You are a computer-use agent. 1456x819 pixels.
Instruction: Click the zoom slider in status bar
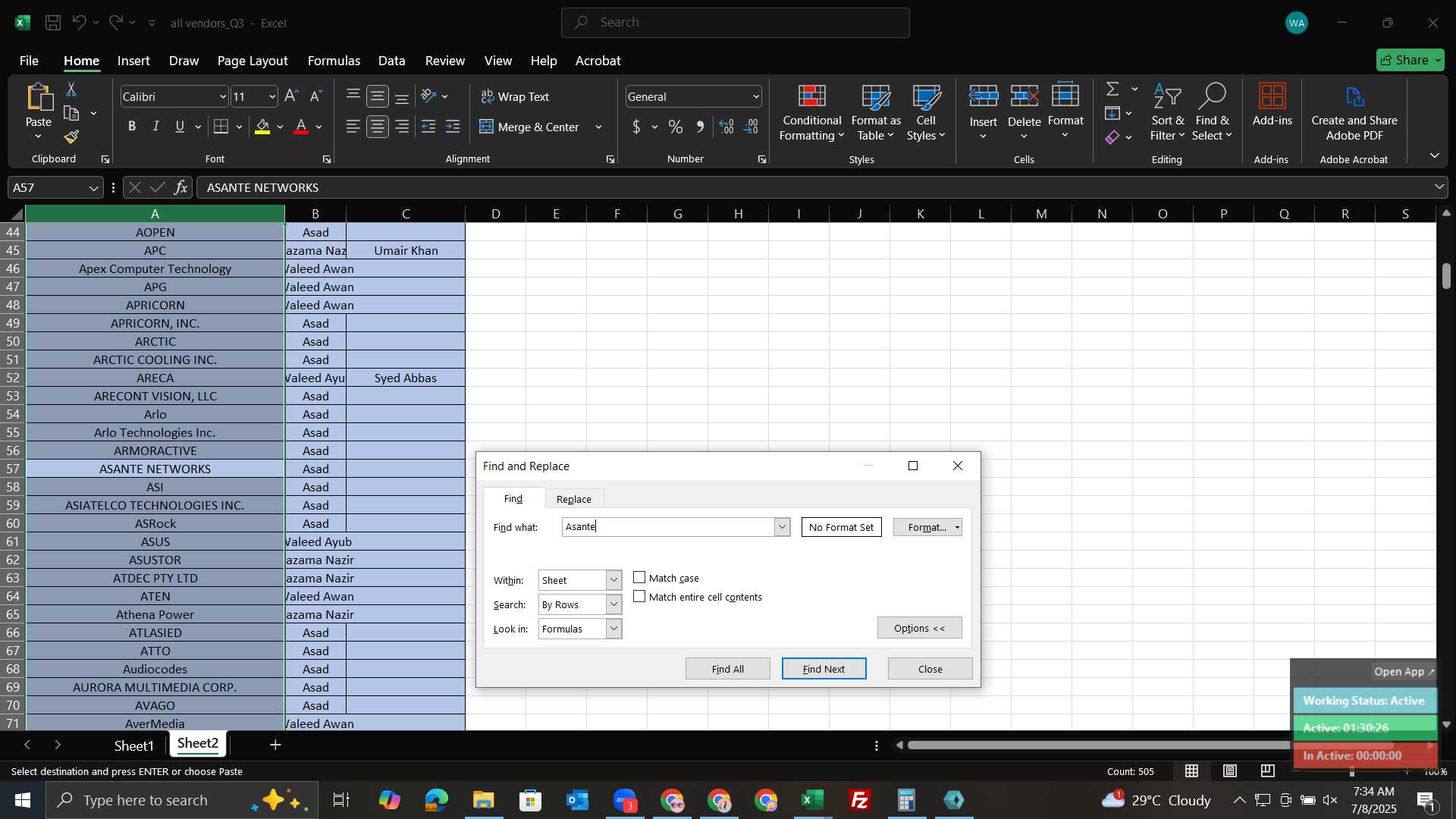pos(1351,771)
